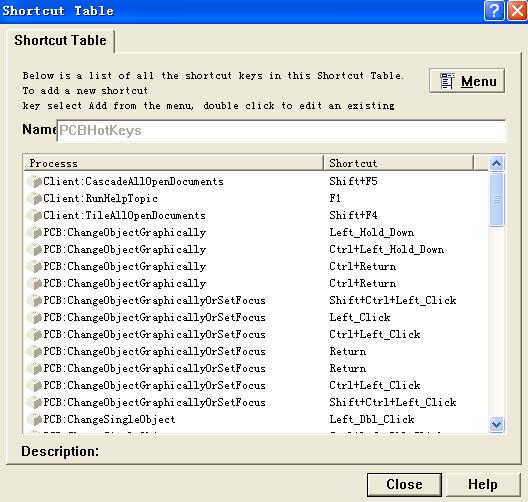This screenshot has height=502, width=528.
Task: Click the vertical scrollbar thumb
Action: click(496, 199)
